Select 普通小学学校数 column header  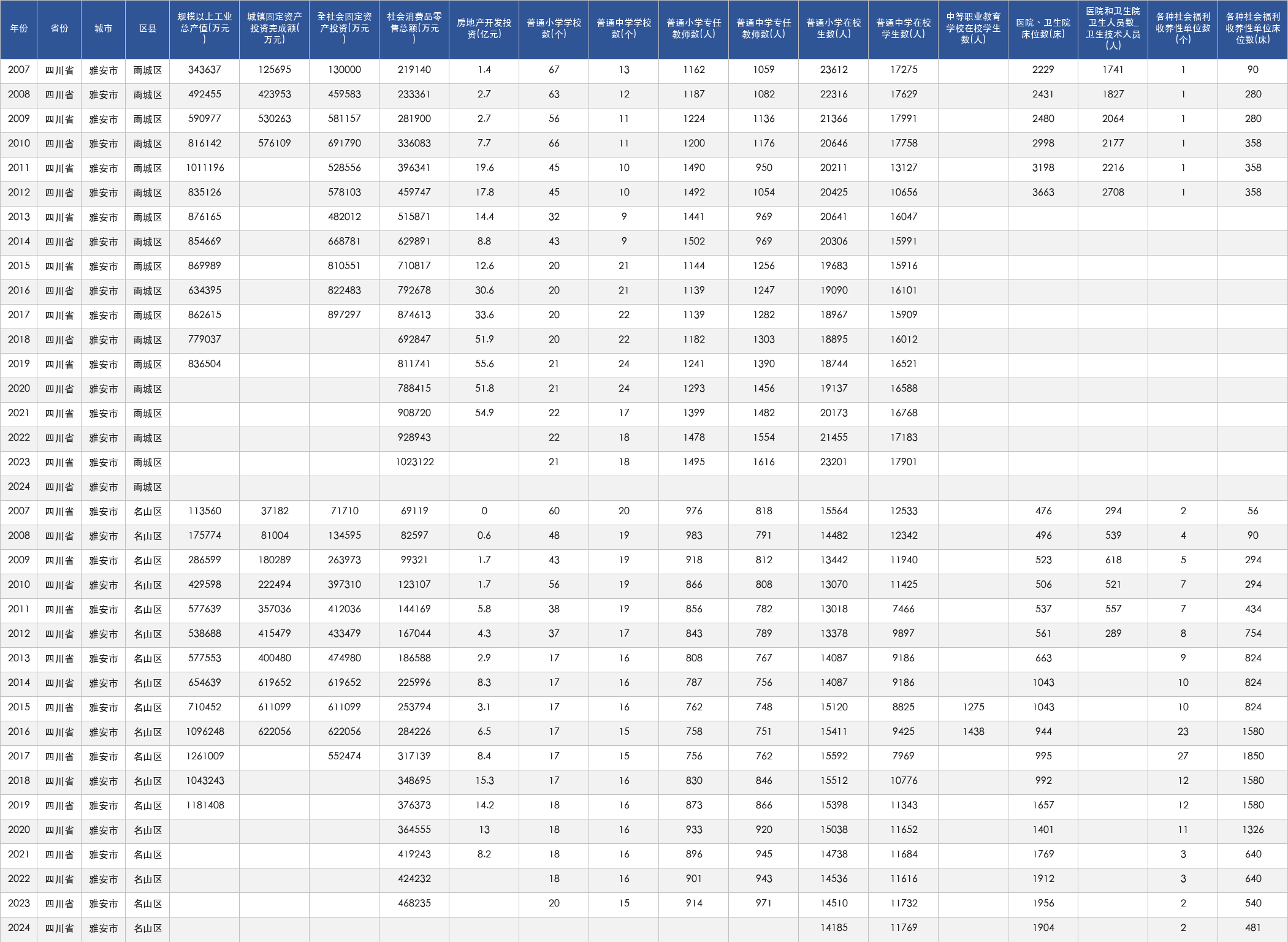pos(554,29)
